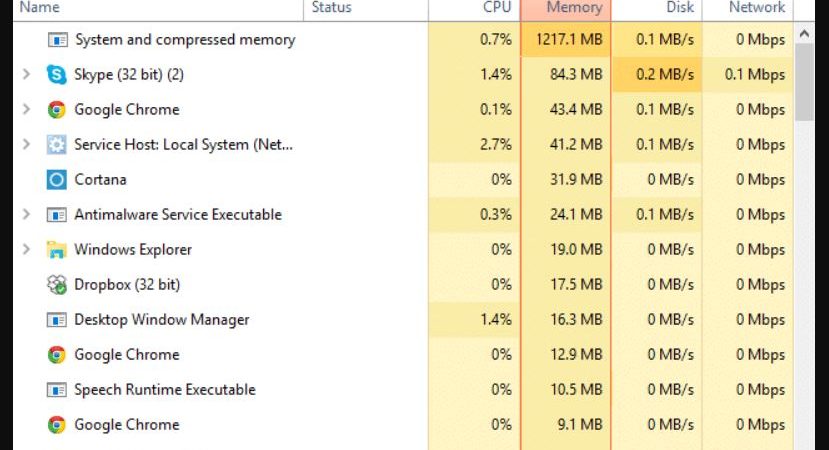Image resolution: width=829 pixels, height=450 pixels.
Task: Expand the Windows Explorer process group
Action: tap(27, 250)
